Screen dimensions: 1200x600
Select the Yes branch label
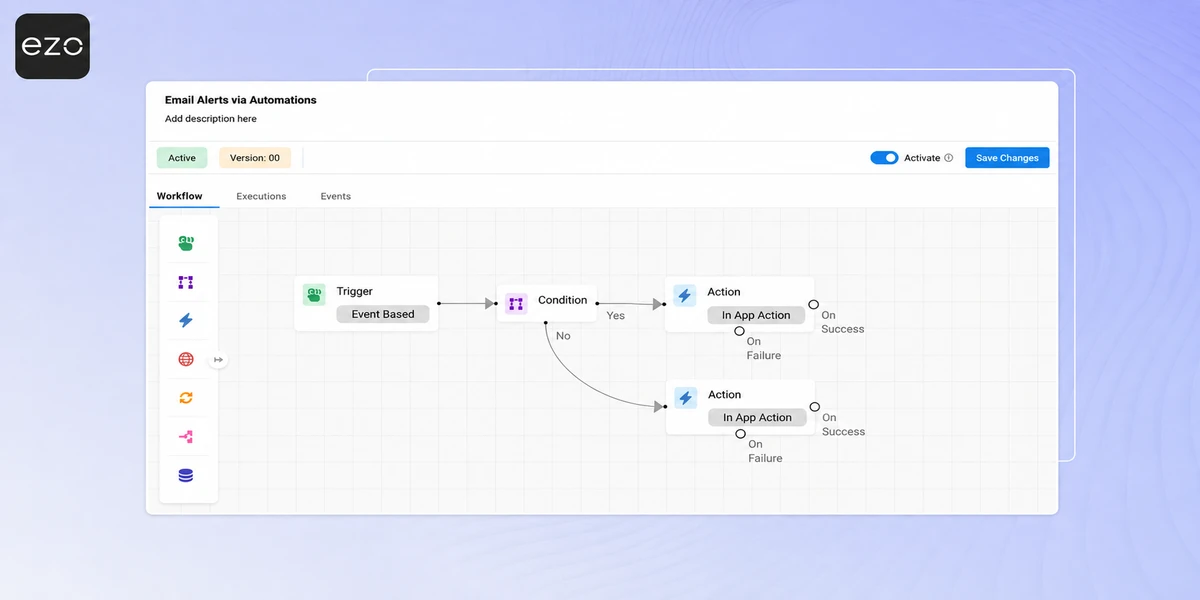coord(615,315)
